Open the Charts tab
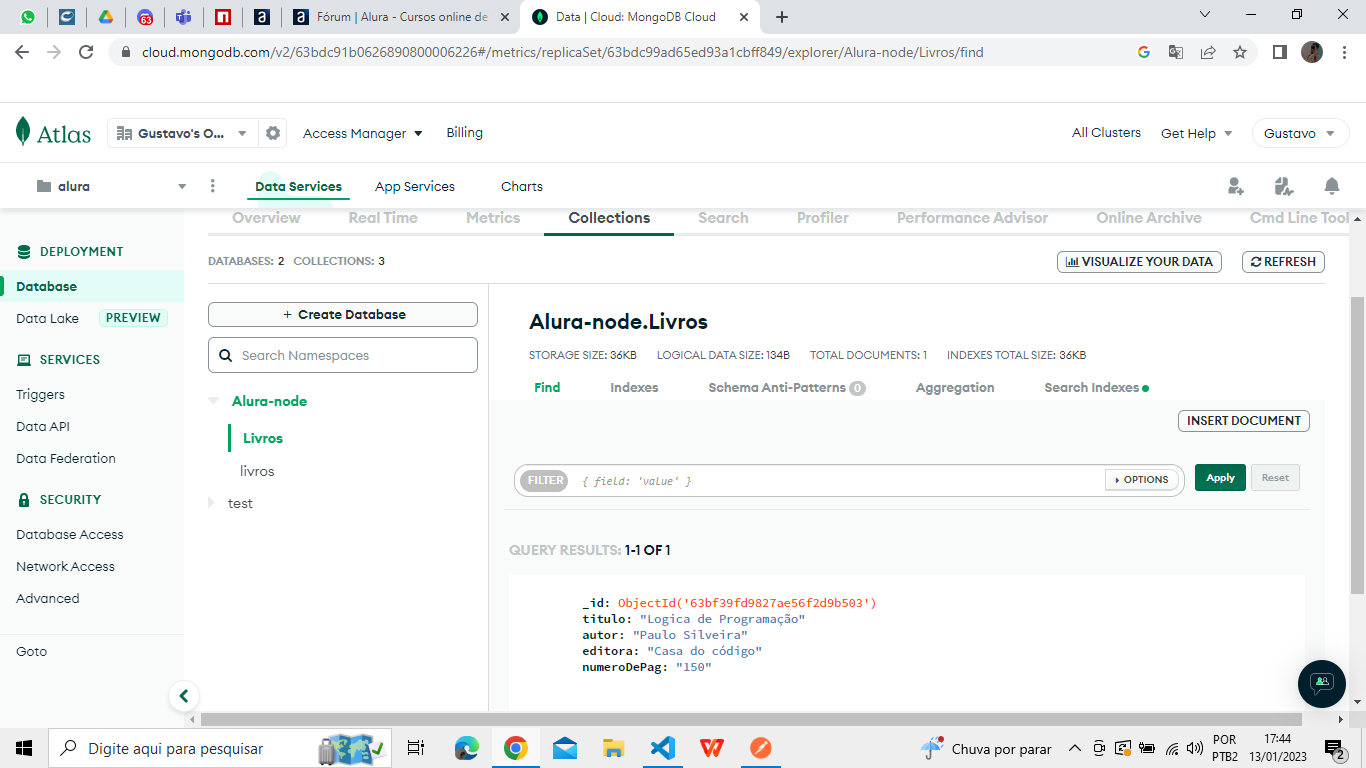The image size is (1366, 768). (522, 186)
